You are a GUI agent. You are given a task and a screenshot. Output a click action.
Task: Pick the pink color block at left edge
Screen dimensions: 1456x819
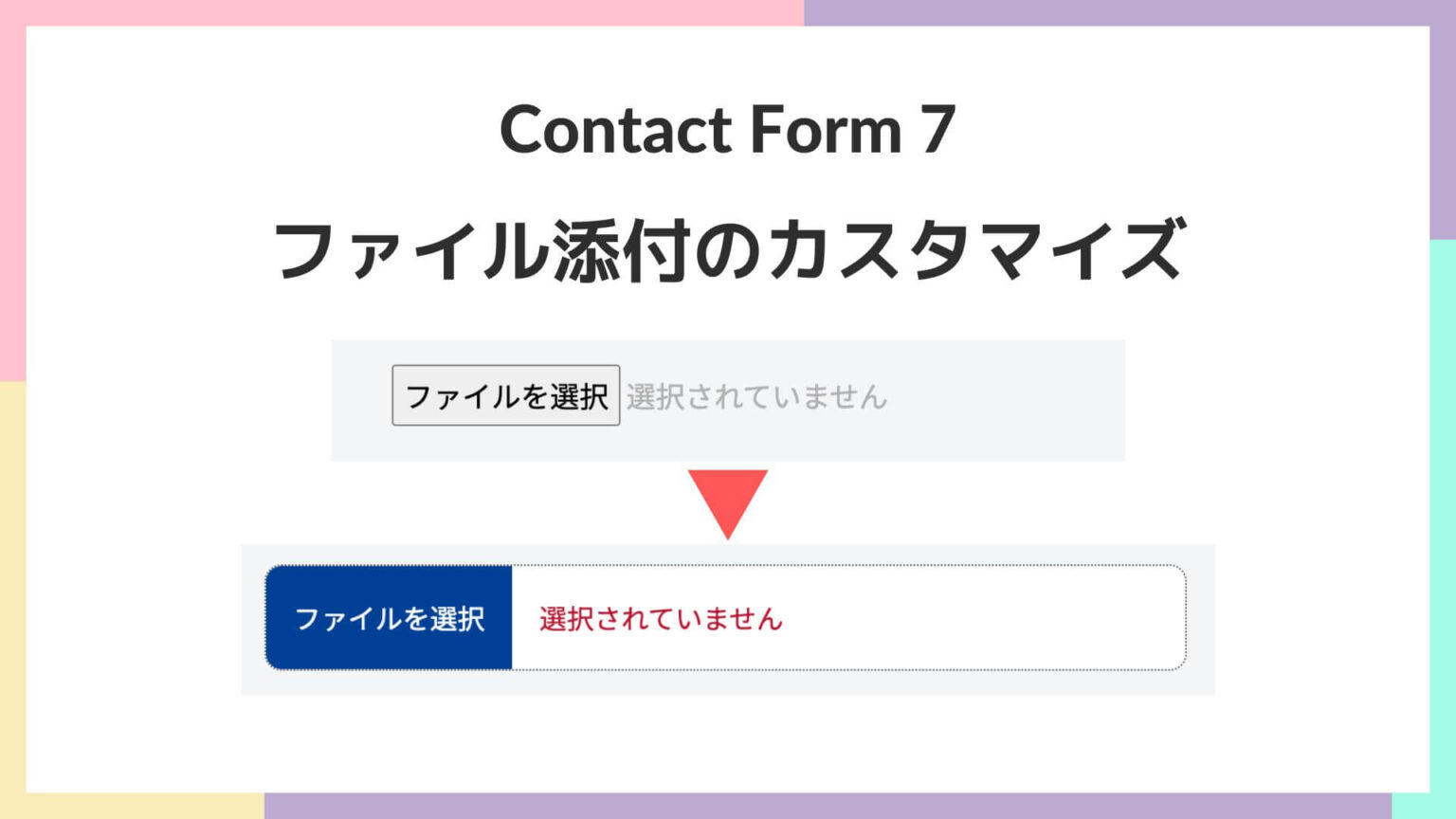click(12, 204)
